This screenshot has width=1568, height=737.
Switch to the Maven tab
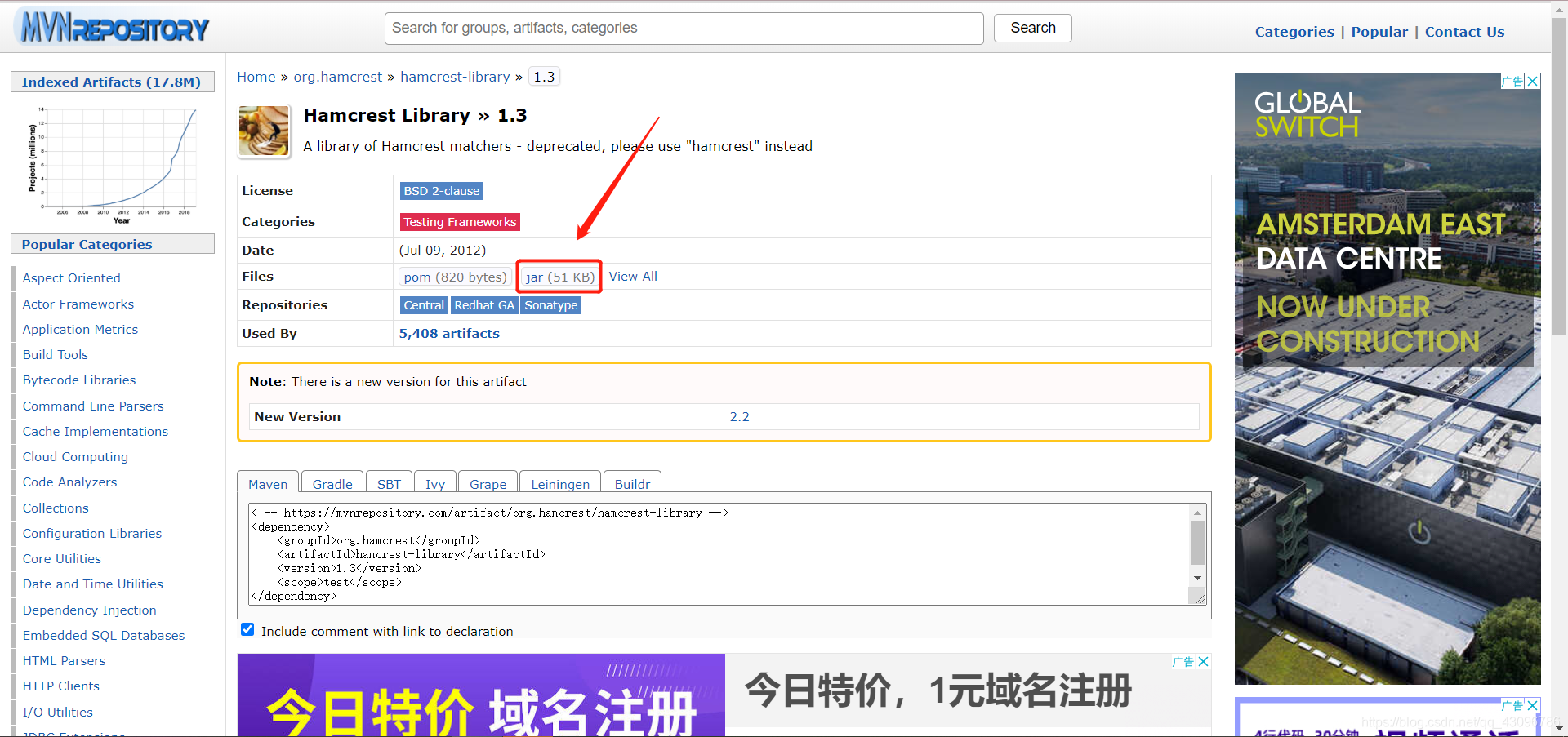pyautogui.click(x=268, y=483)
